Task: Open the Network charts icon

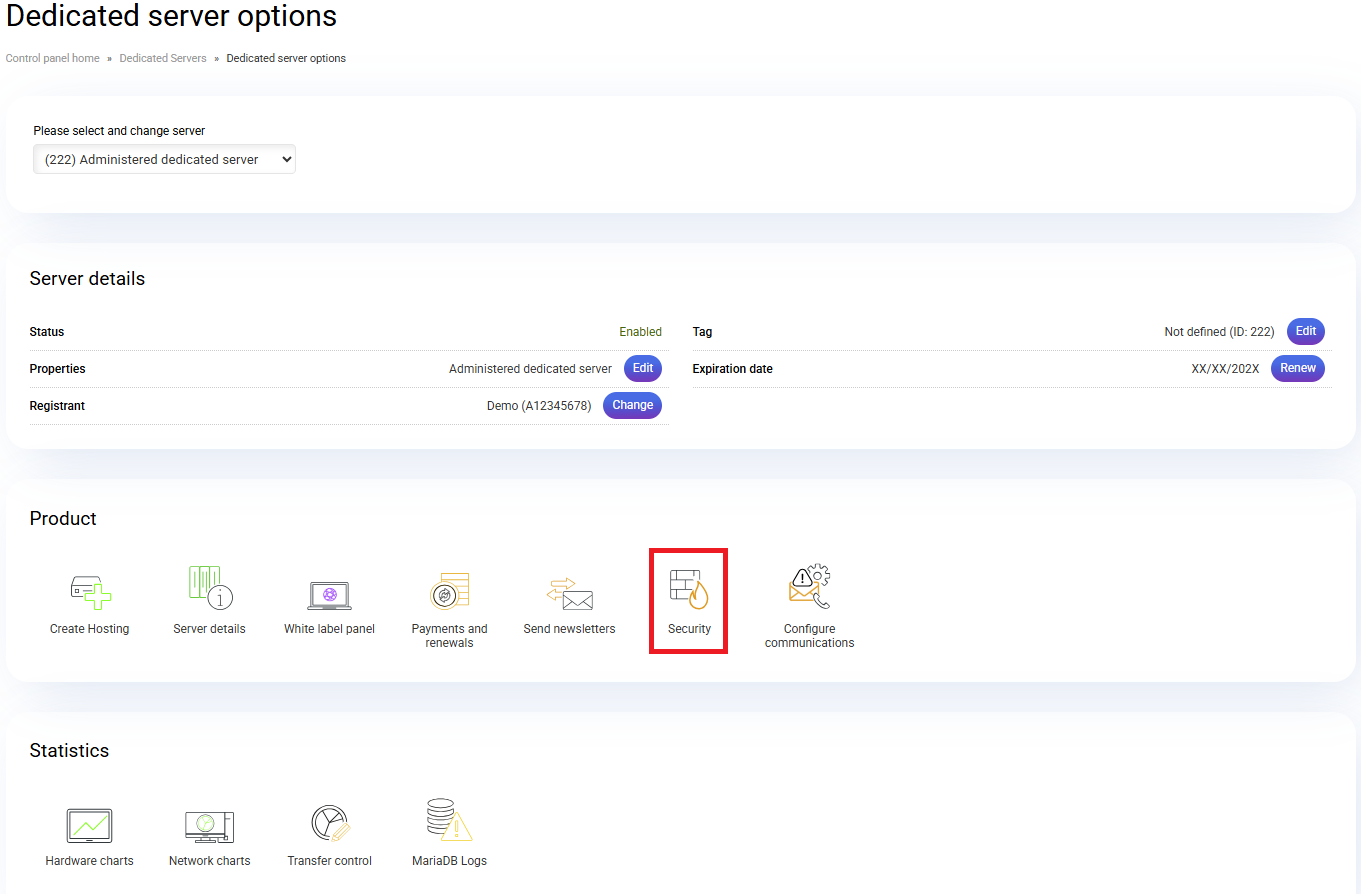Action: tap(209, 826)
